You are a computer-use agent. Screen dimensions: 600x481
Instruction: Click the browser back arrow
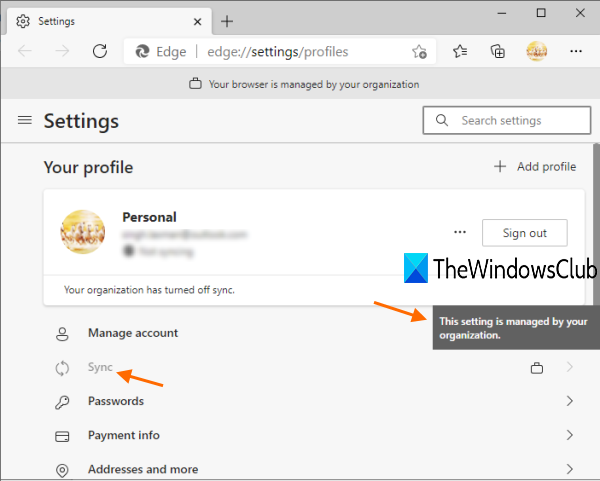[x=25, y=51]
